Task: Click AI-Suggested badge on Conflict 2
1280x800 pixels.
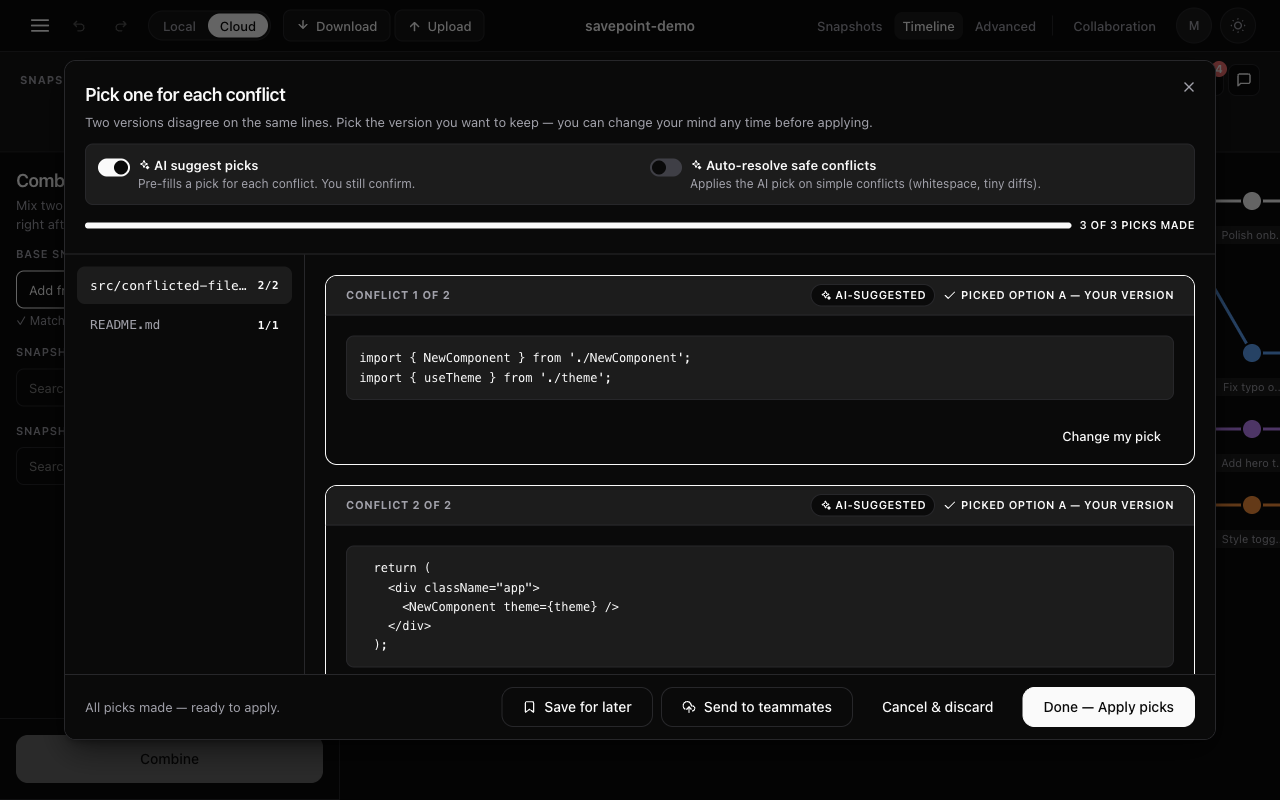Action: coord(873,505)
